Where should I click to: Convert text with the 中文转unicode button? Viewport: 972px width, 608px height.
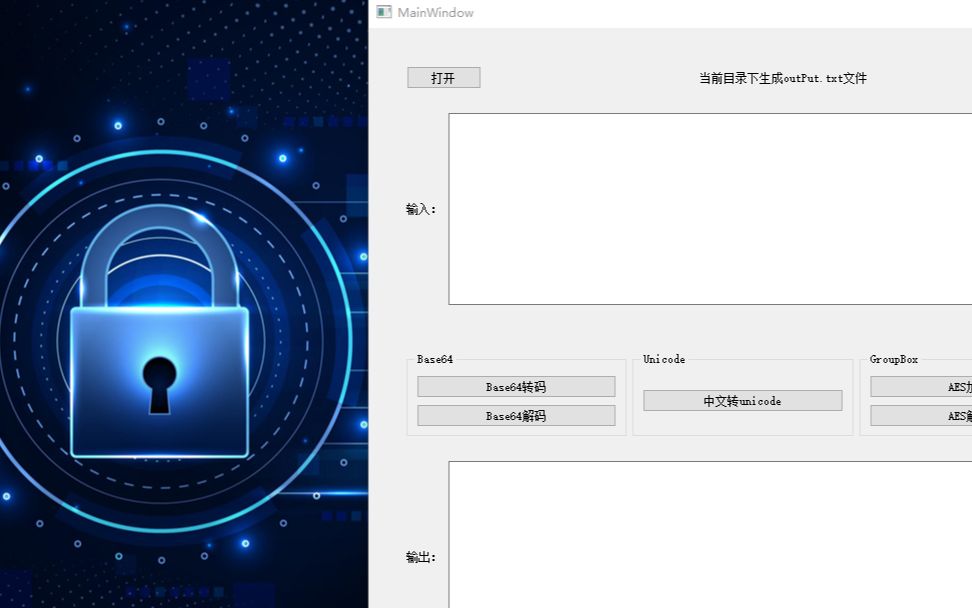(x=743, y=401)
